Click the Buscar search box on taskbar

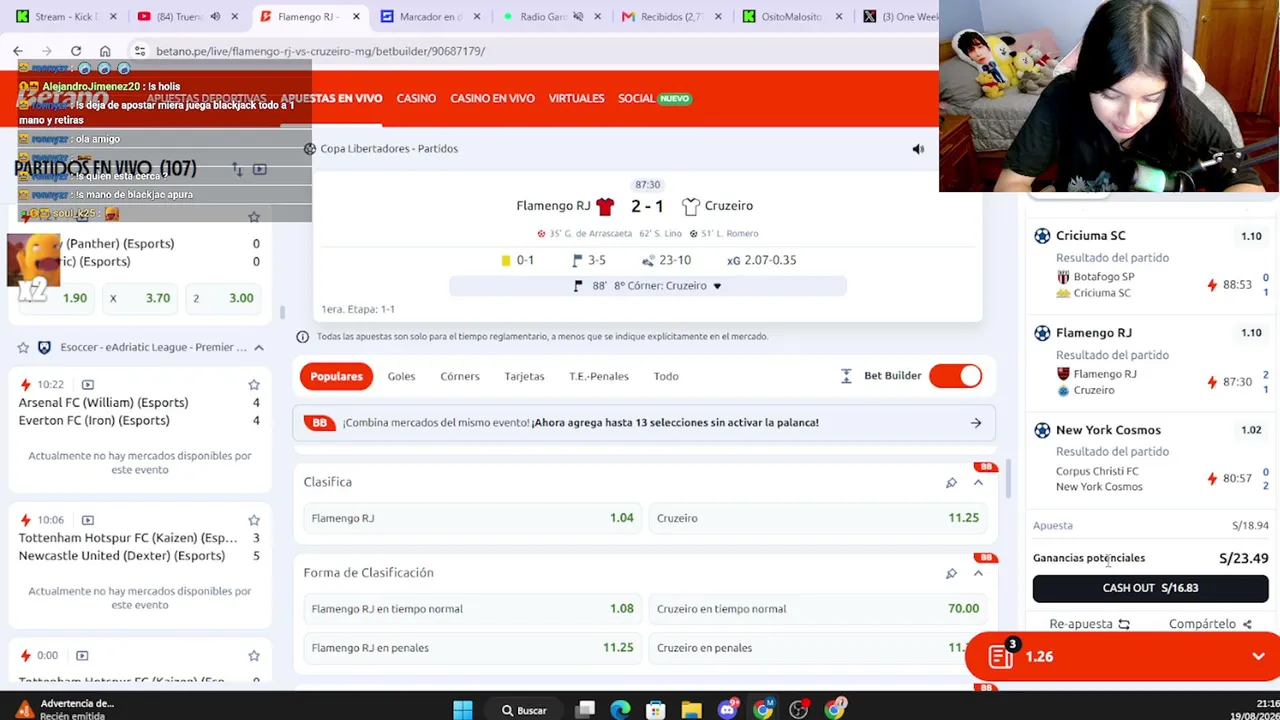pos(523,710)
